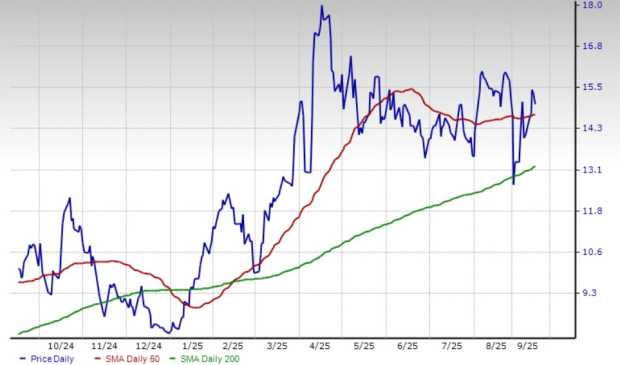Click the 13.1 y-axis price label
The image size is (620, 365).
pos(592,170)
